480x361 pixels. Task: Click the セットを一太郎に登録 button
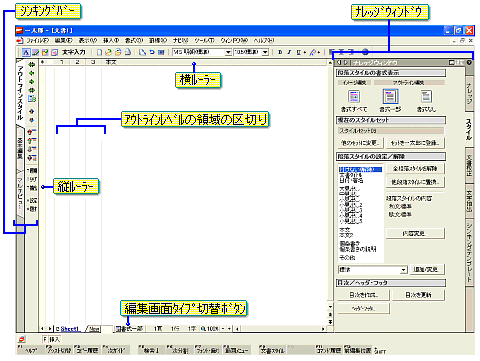click(415, 143)
